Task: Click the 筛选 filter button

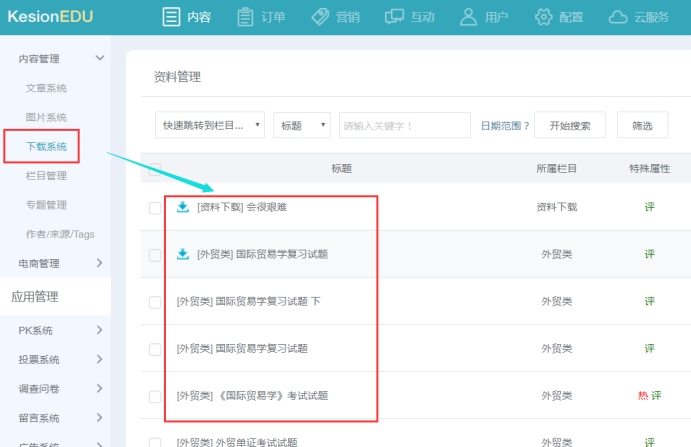Action: pyautogui.click(x=643, y=125)
